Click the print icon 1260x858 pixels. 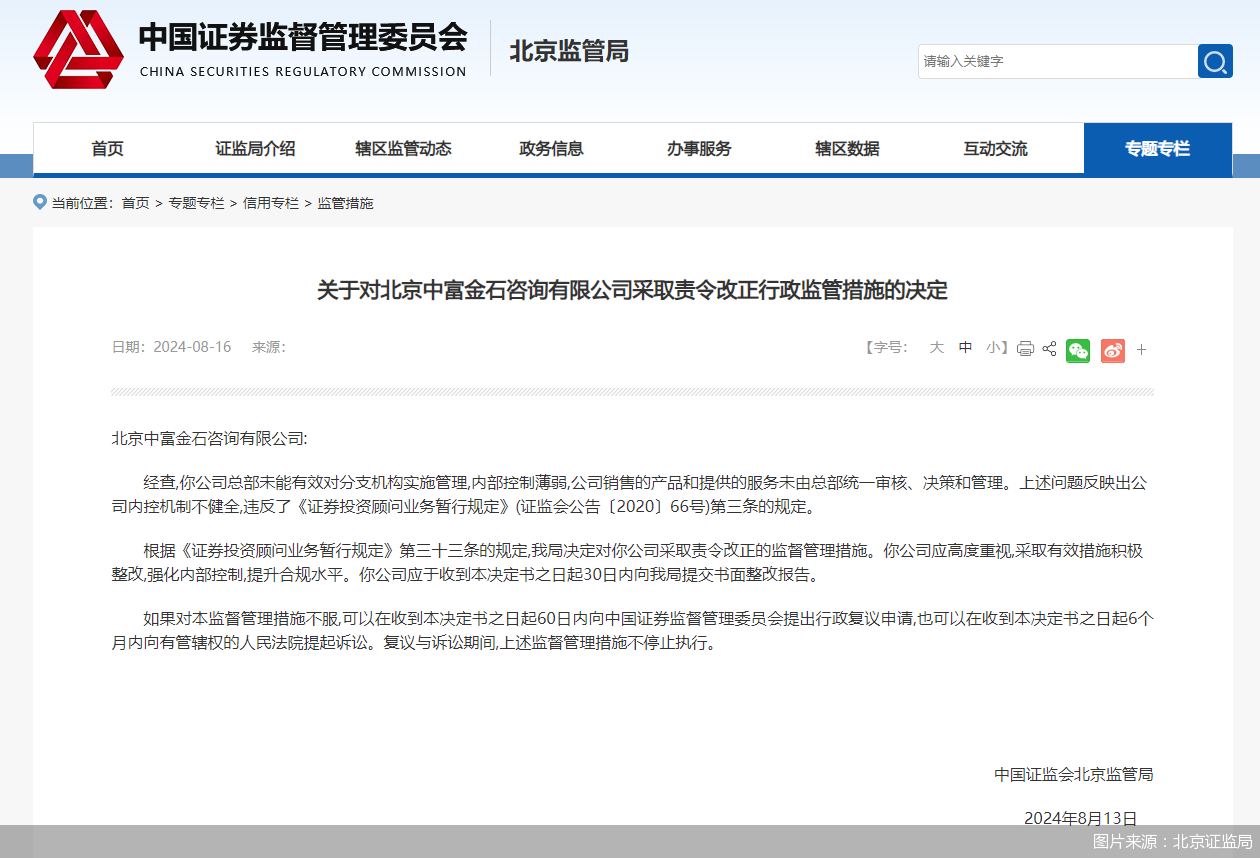tap(1025, 348)
